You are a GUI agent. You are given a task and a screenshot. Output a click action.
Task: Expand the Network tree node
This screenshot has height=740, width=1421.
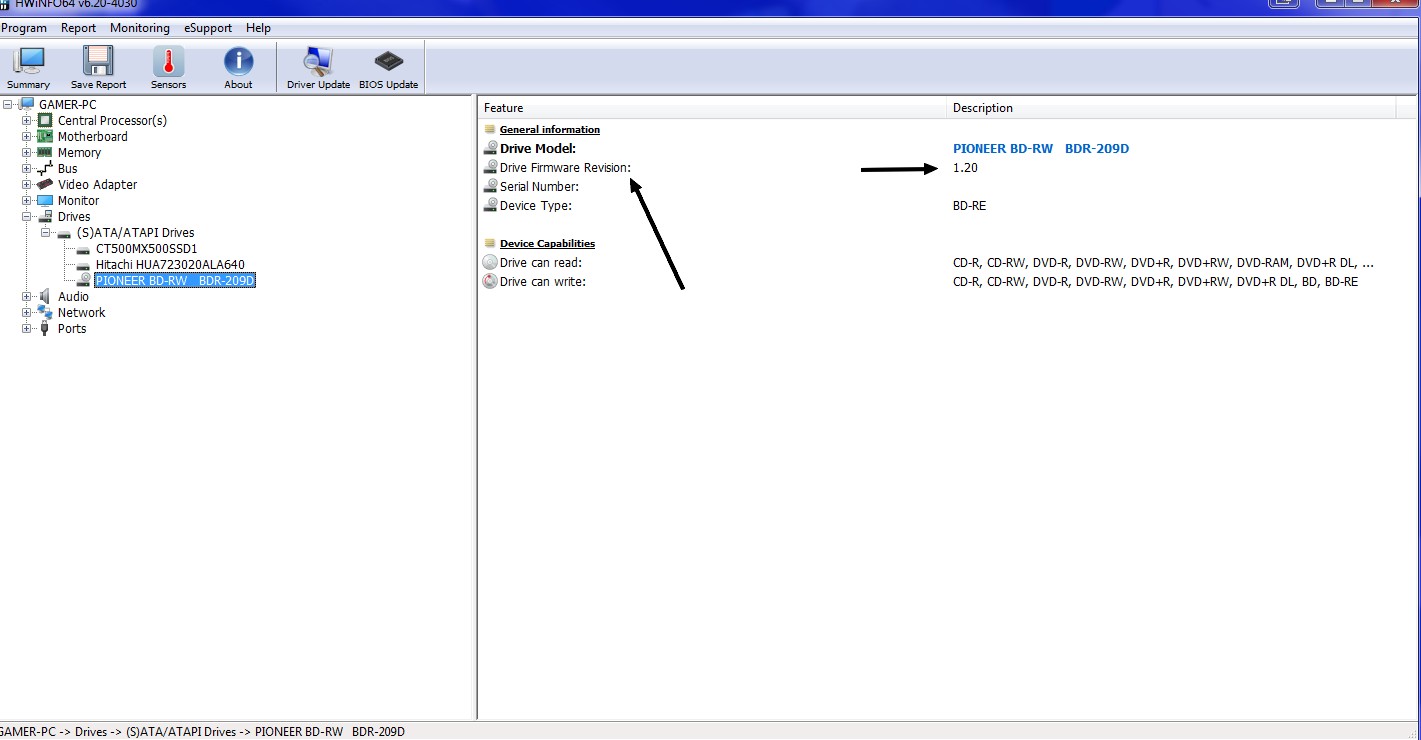click(27, 313)
